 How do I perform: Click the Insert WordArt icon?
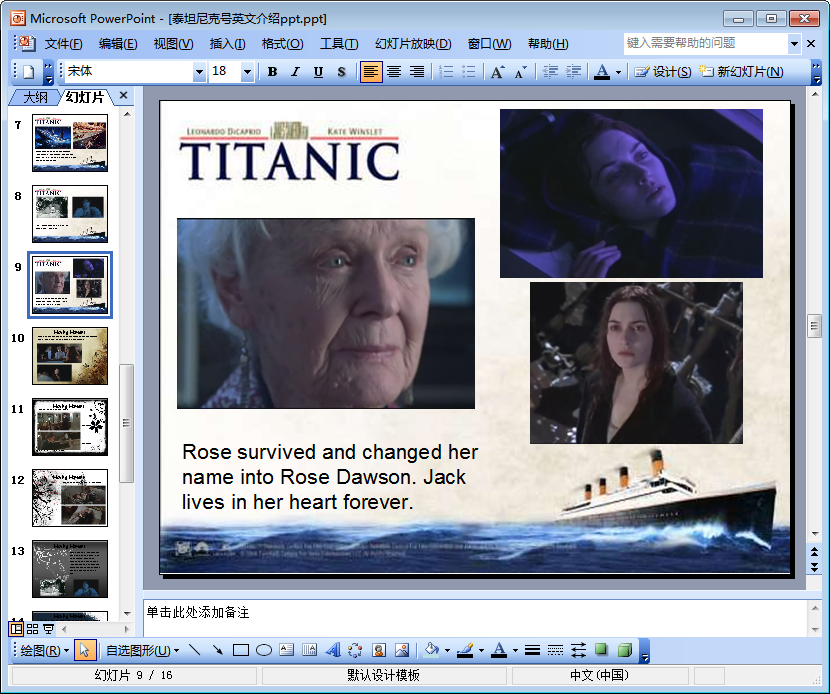(x=333, y=650)
